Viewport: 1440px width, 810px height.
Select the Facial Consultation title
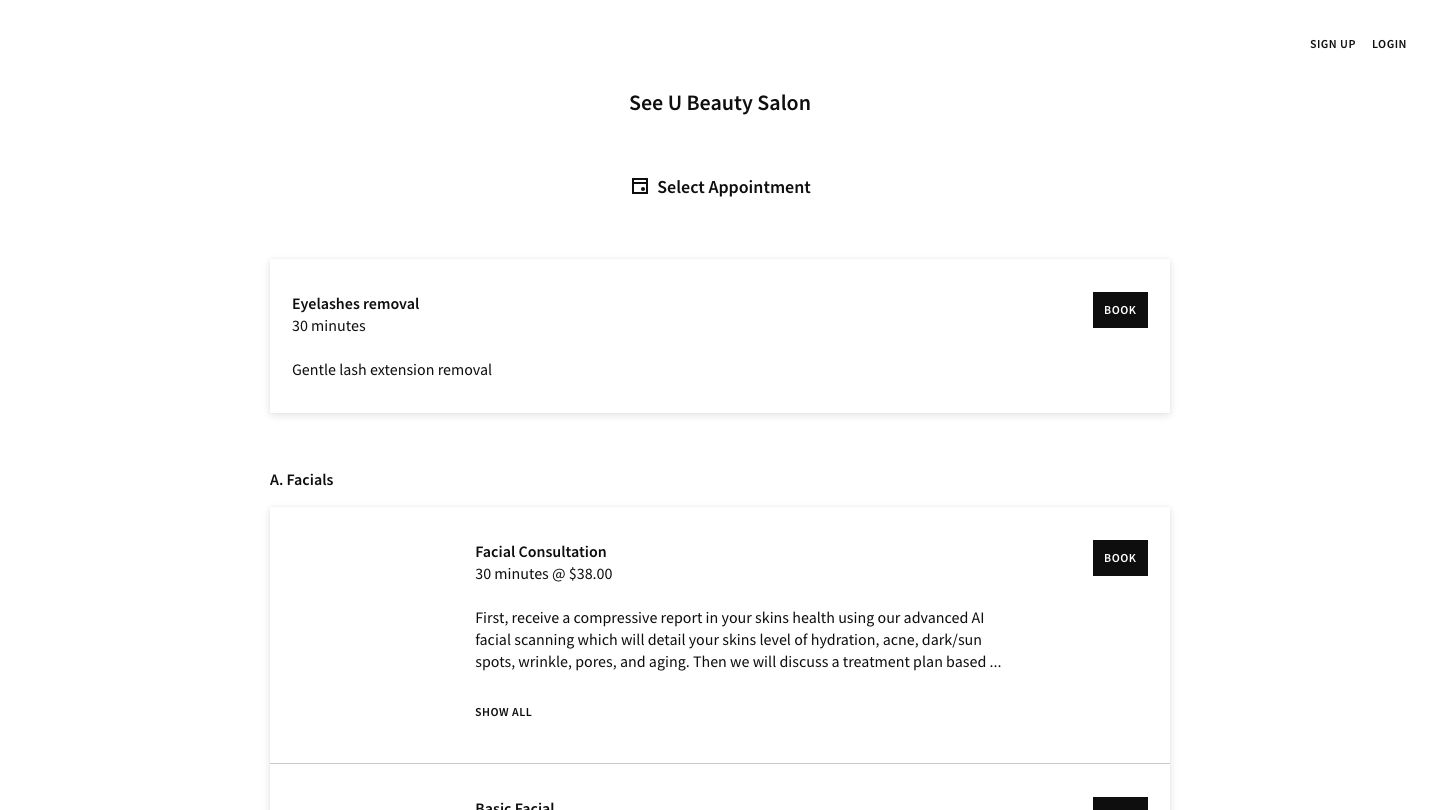(540, 552)
